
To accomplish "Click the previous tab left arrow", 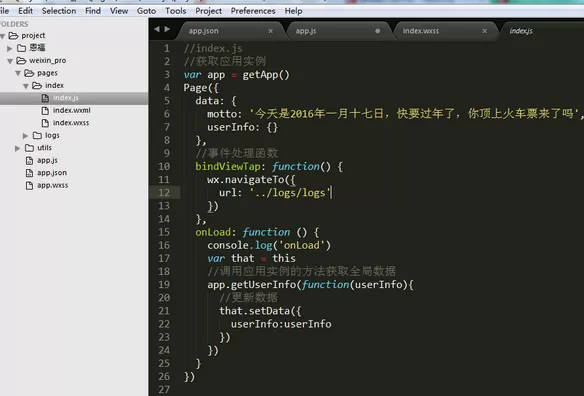I will click(157, 29).
